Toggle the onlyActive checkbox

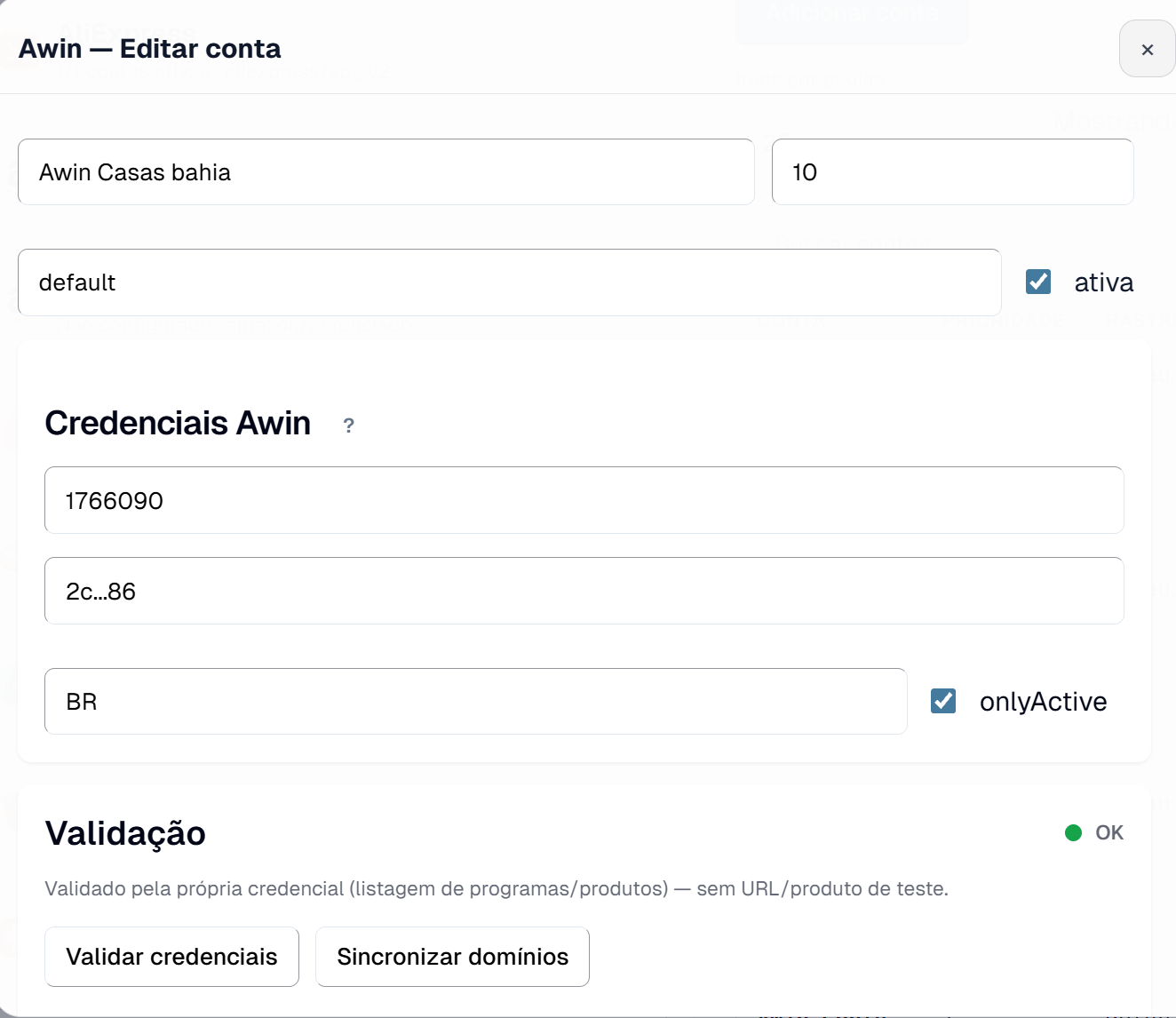[943, 701]
